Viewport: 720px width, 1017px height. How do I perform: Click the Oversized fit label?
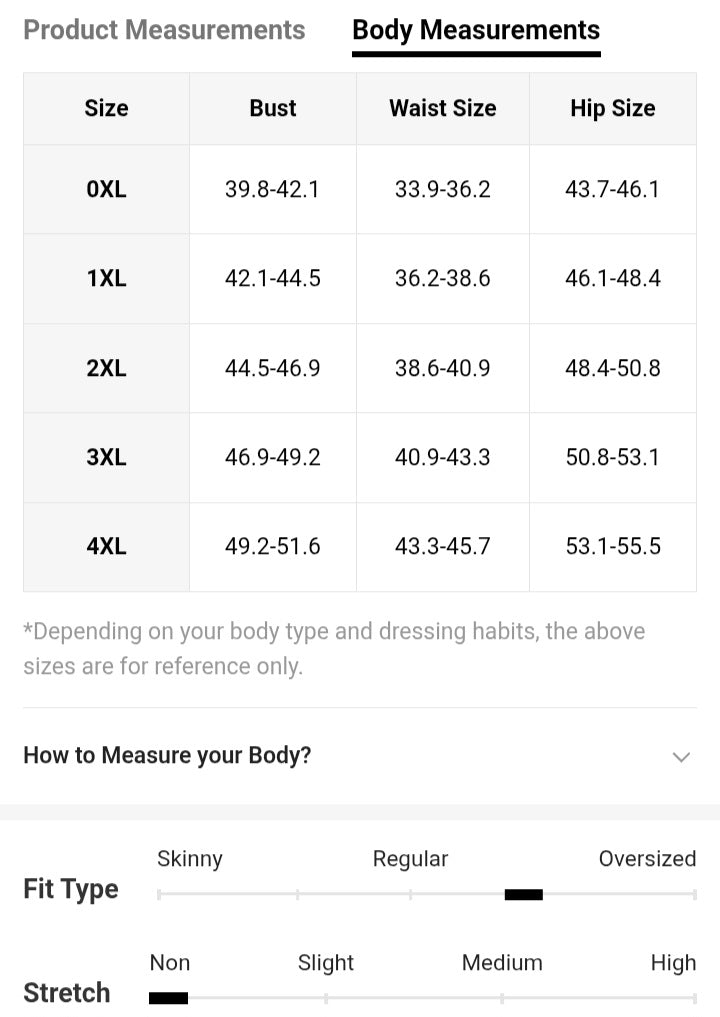pyautogui.click(x=647, y=859)
